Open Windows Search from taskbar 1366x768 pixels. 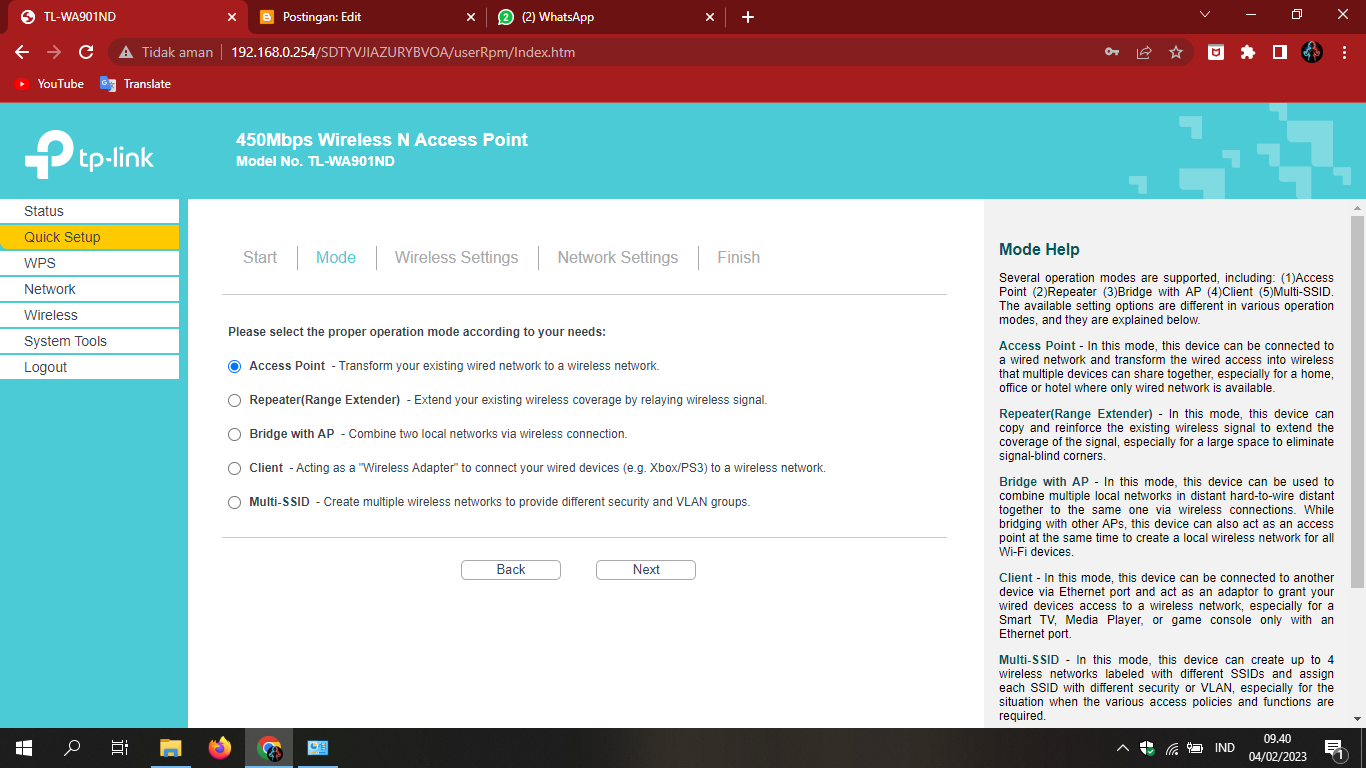[x=72, y=748]
